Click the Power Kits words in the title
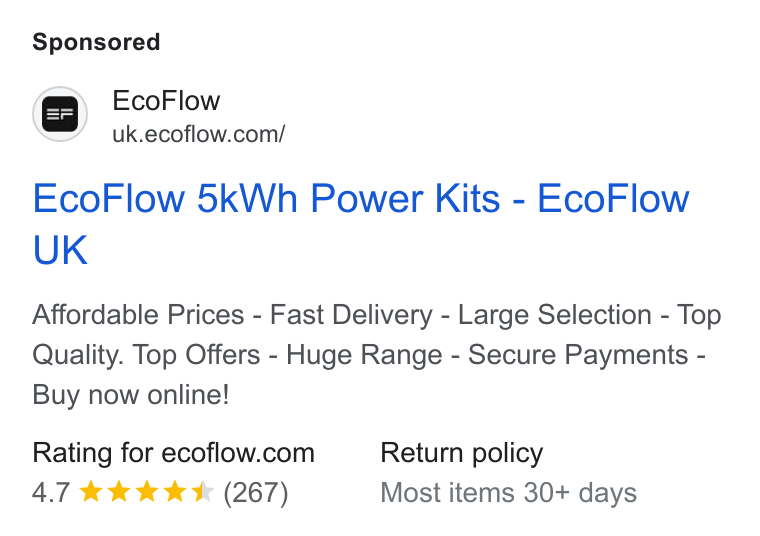 [x=405, y=199]
